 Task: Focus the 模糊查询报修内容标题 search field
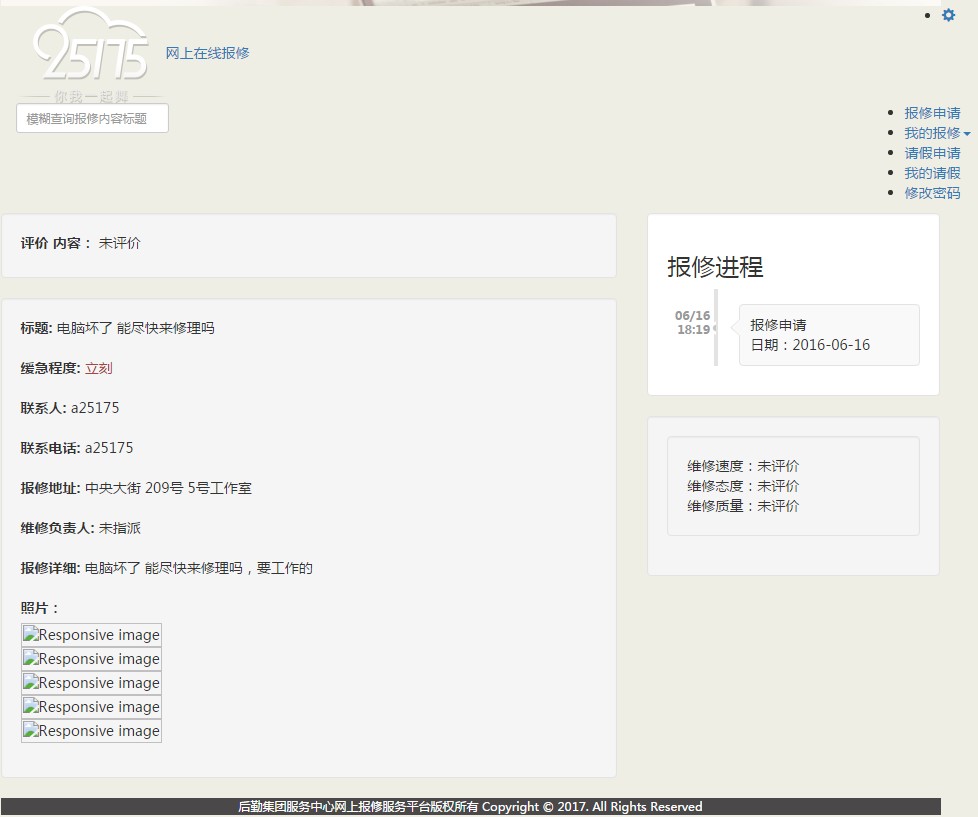92,118
